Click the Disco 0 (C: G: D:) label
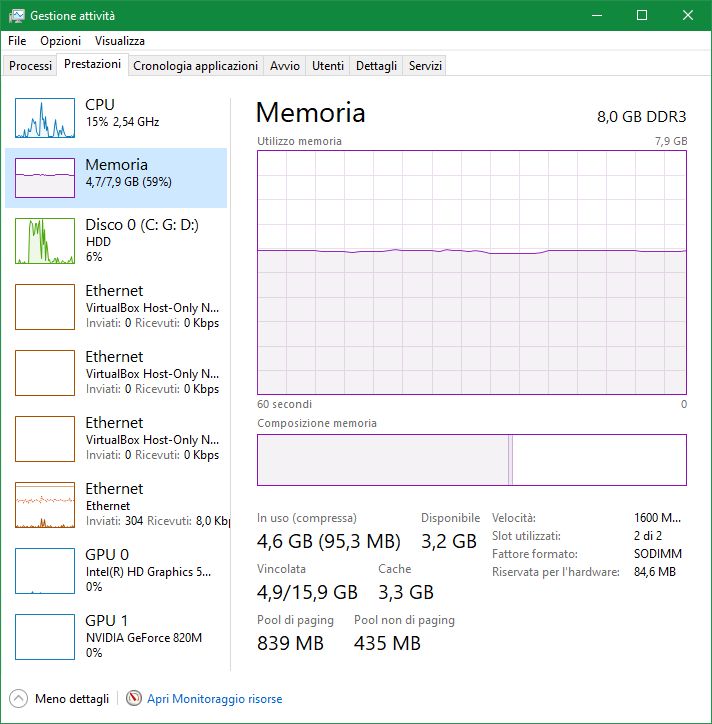This screenshot has height=724, width=712. coord(142,225)
